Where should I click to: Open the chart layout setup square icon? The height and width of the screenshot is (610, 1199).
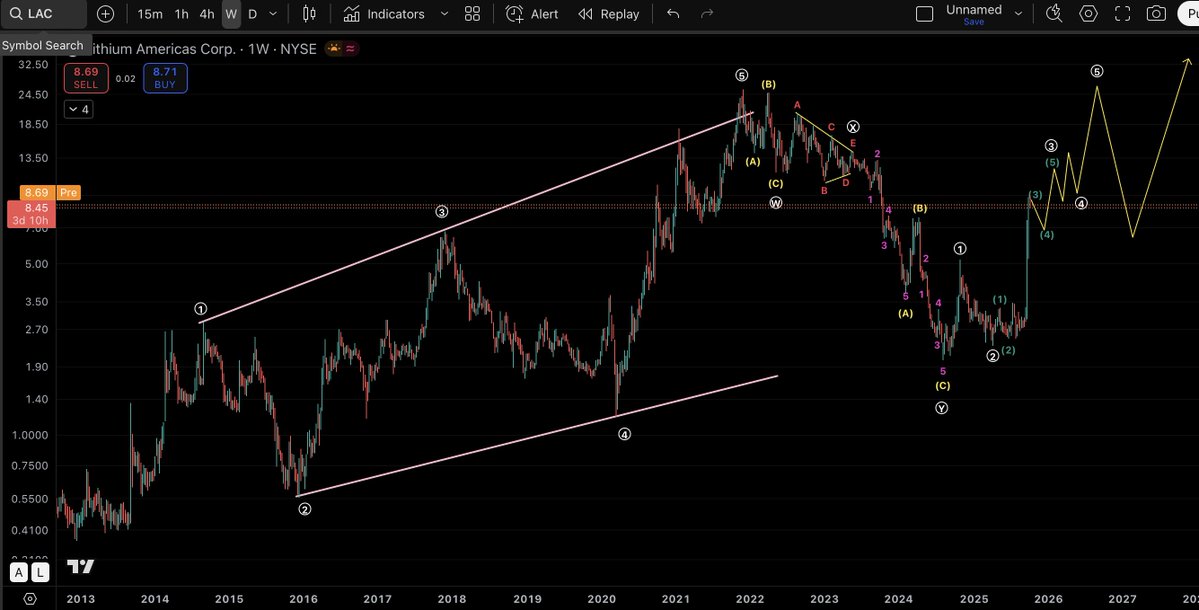click(924, 14)
